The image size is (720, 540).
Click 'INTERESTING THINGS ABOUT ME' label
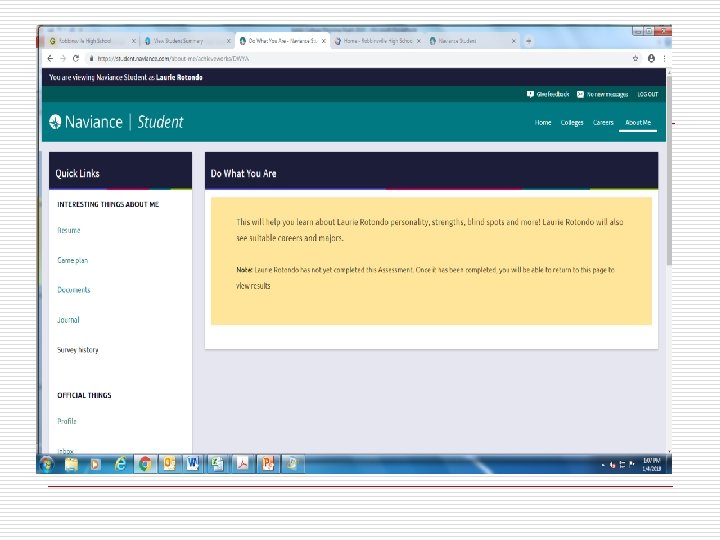pyautogui.click(x=108, y=204)
